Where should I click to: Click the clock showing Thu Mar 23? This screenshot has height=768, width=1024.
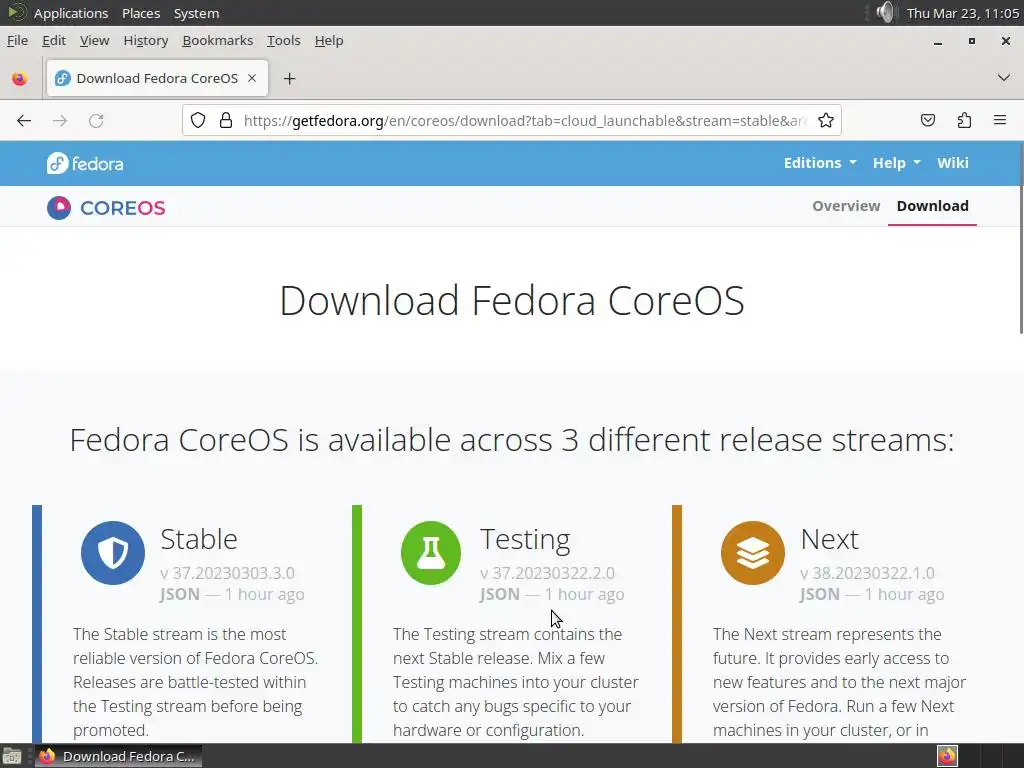point(963,13)
